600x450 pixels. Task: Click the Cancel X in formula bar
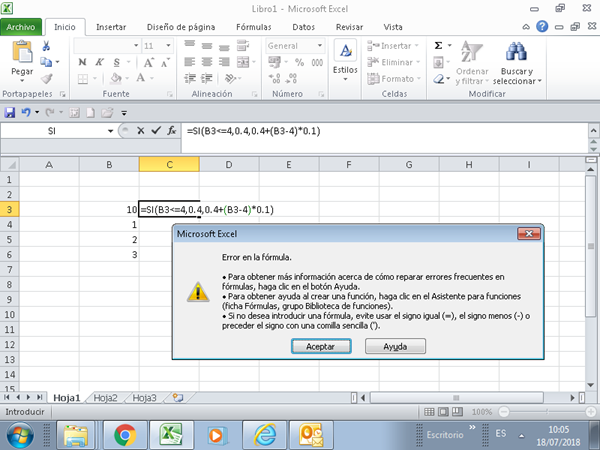[141, 131]
